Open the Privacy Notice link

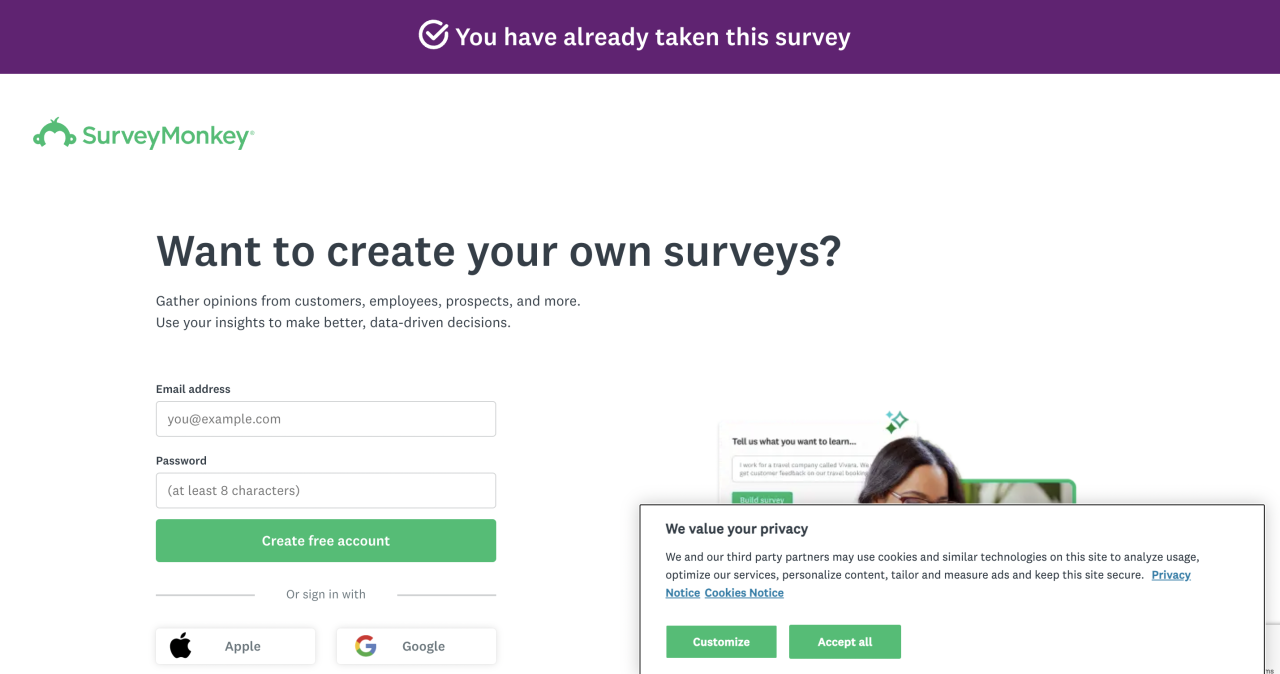[1170, 575]
